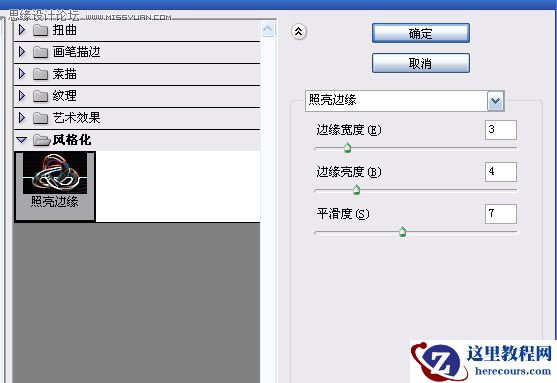Click the 素描 category label

click(x=65, y=74)
